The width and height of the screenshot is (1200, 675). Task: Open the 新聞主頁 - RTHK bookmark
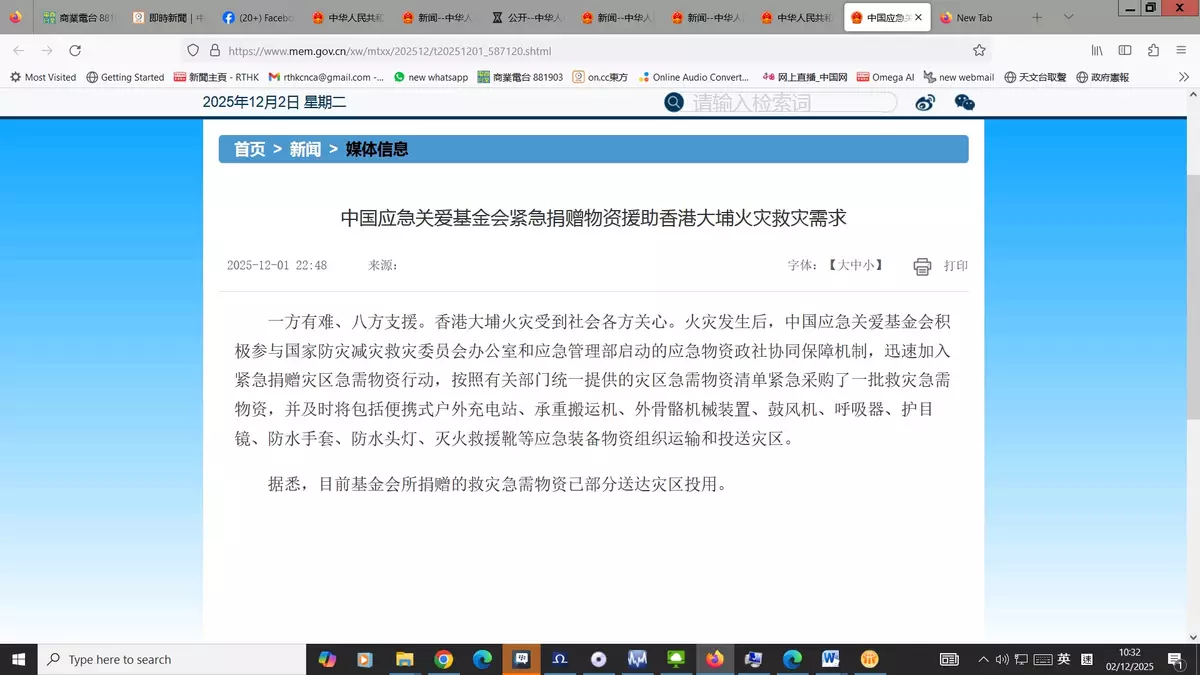216,77
